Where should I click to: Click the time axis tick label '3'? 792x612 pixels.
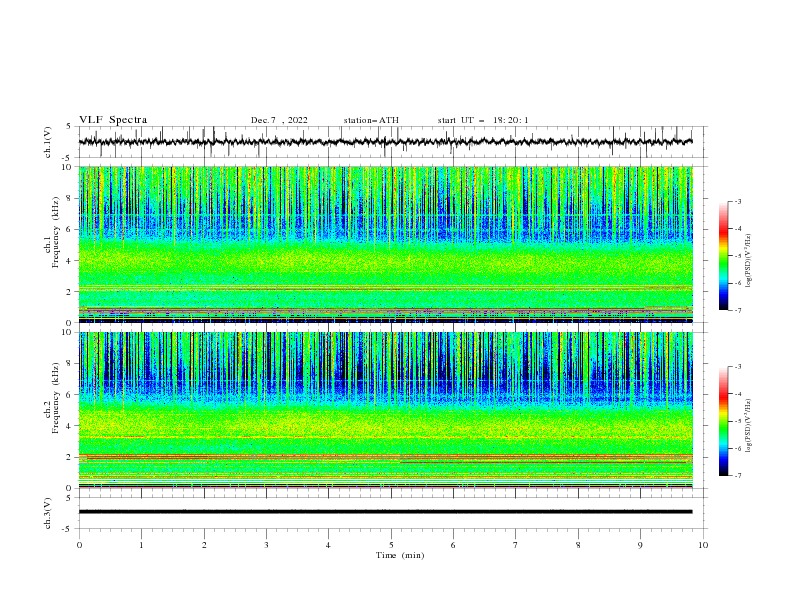266,545
